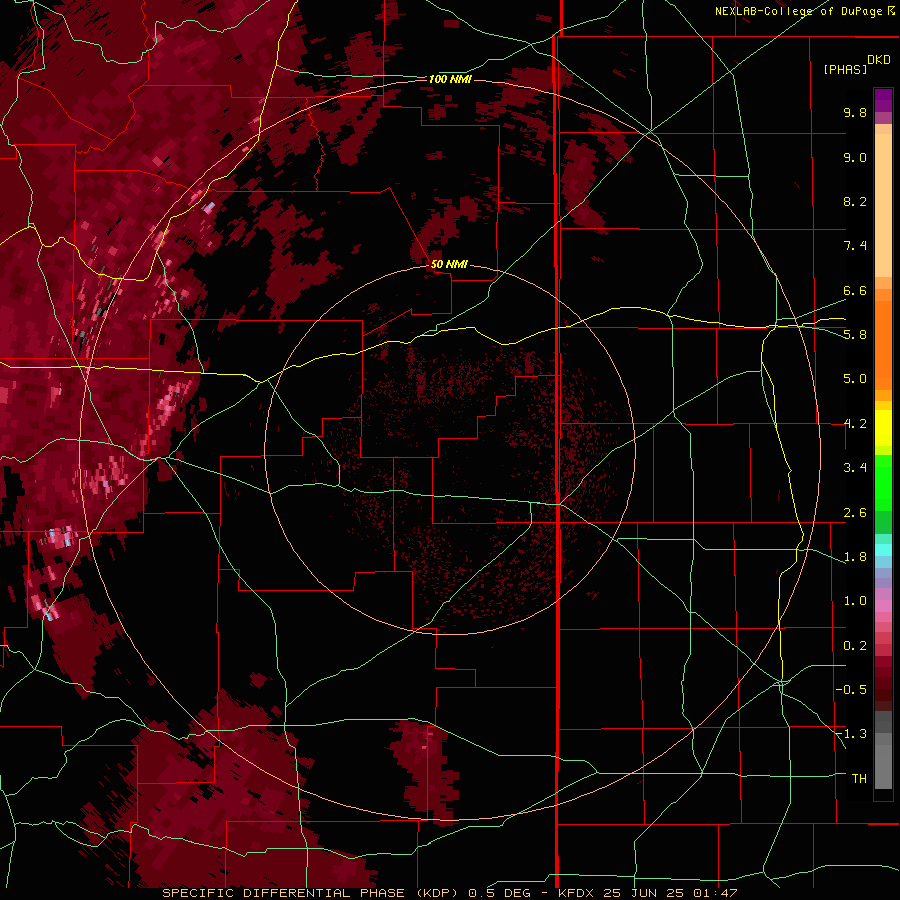Click the -0.5 scale value

[x=851, y=690]
